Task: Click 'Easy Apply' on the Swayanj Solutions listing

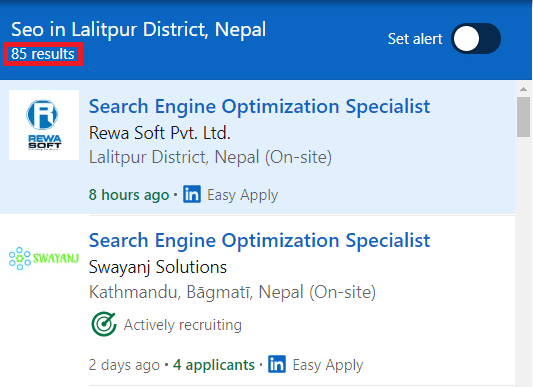Action: (328, 365)
